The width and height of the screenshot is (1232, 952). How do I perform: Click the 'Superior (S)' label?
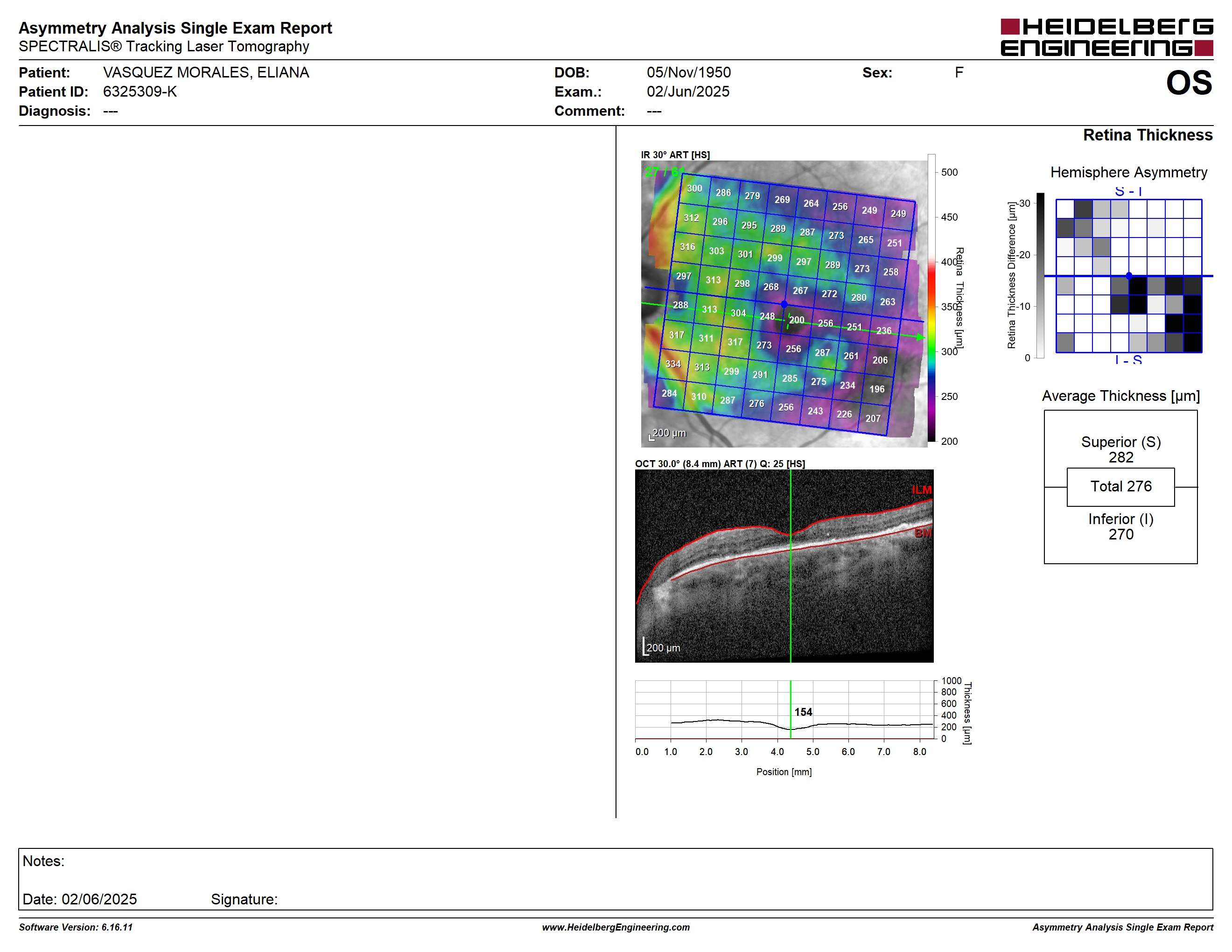1121,441
